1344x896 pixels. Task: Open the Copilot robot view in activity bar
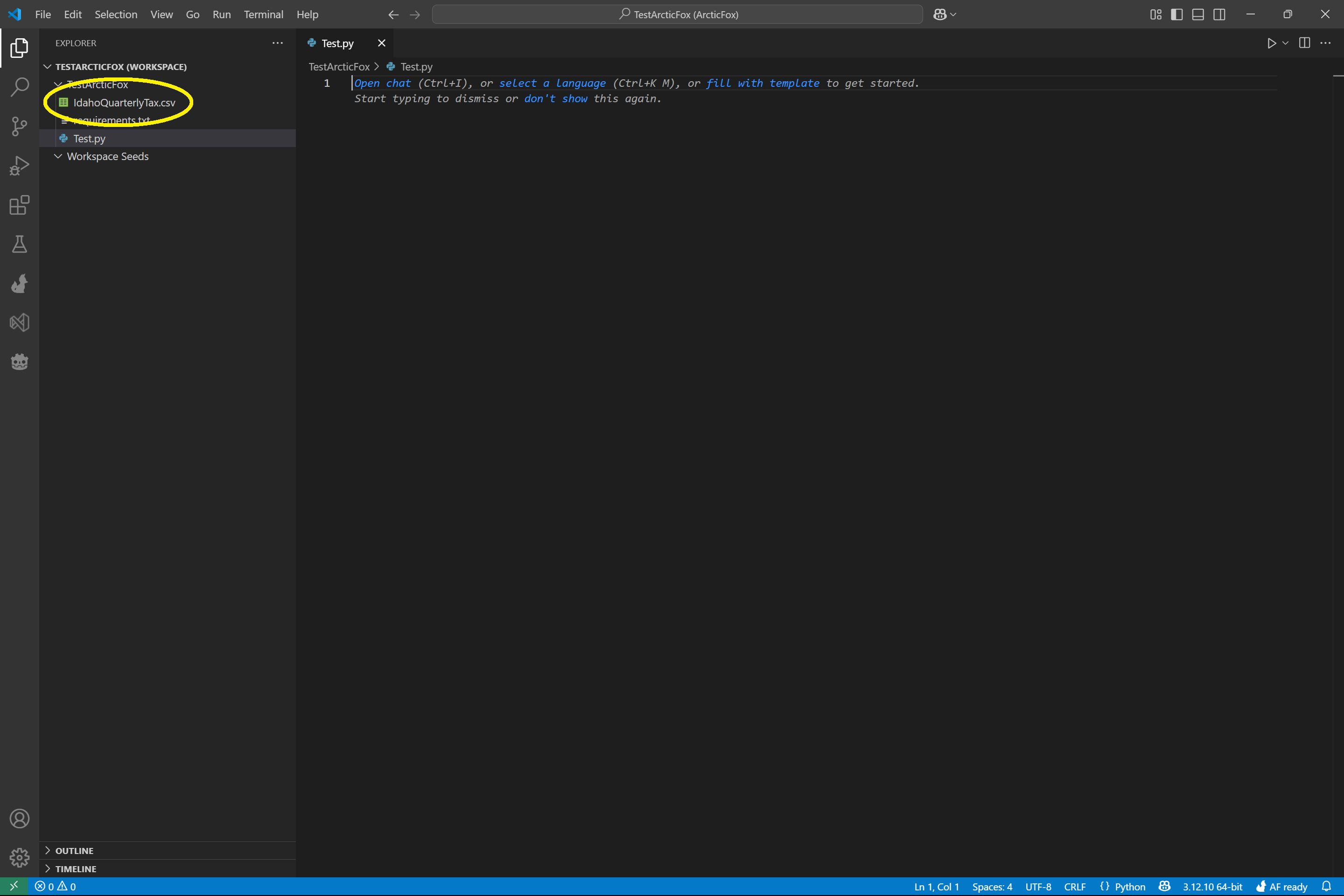pos(20,362)
